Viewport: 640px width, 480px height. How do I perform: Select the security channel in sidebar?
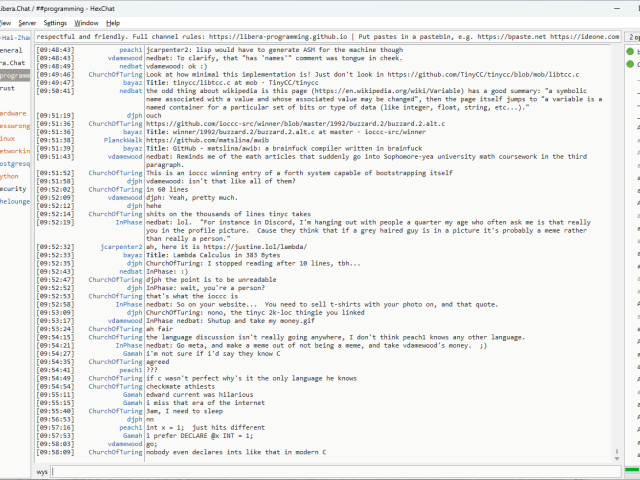point(12,188)
